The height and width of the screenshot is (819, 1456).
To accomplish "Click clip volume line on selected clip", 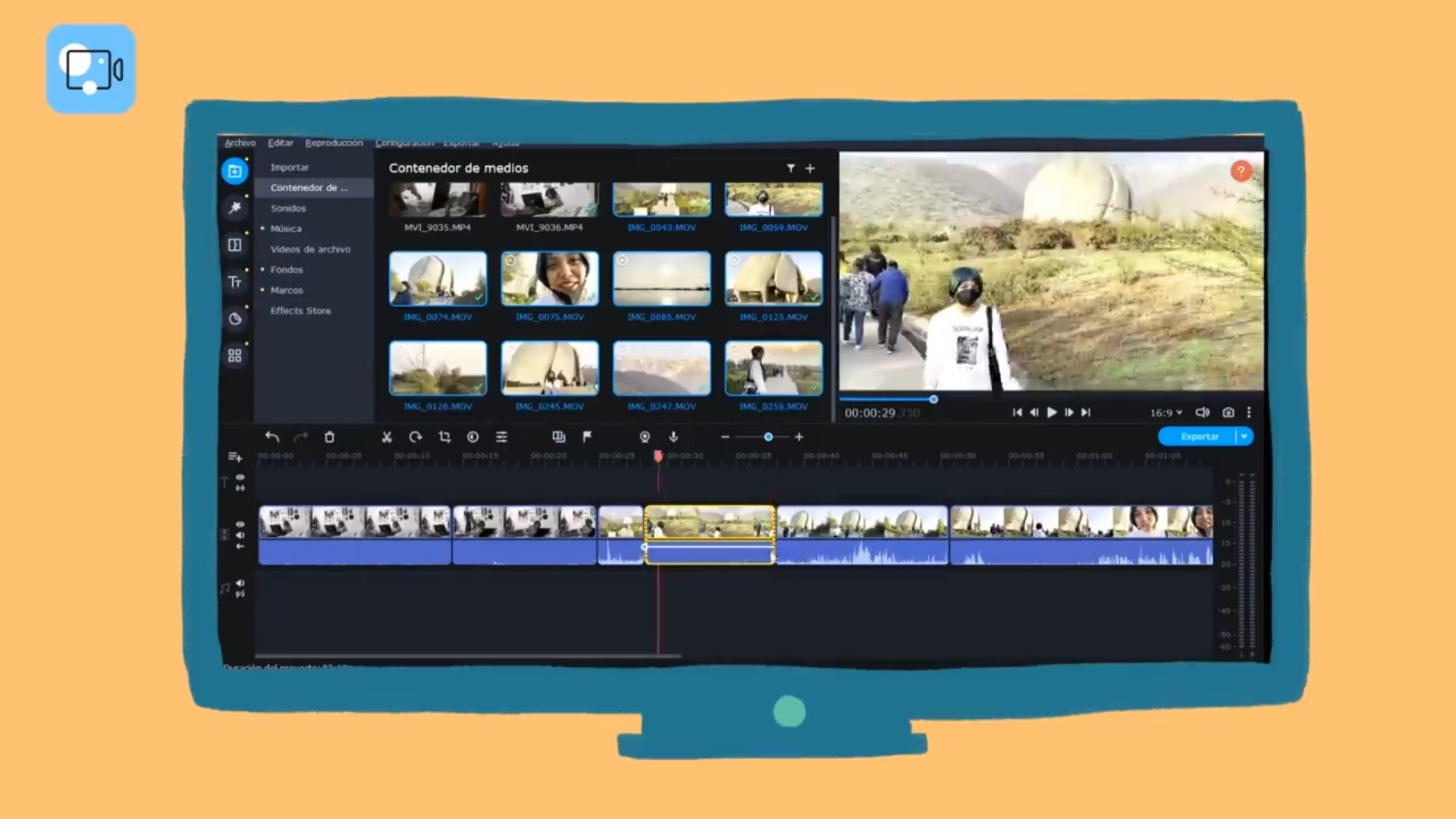I will pyautogui.click(x=709, y=546).
